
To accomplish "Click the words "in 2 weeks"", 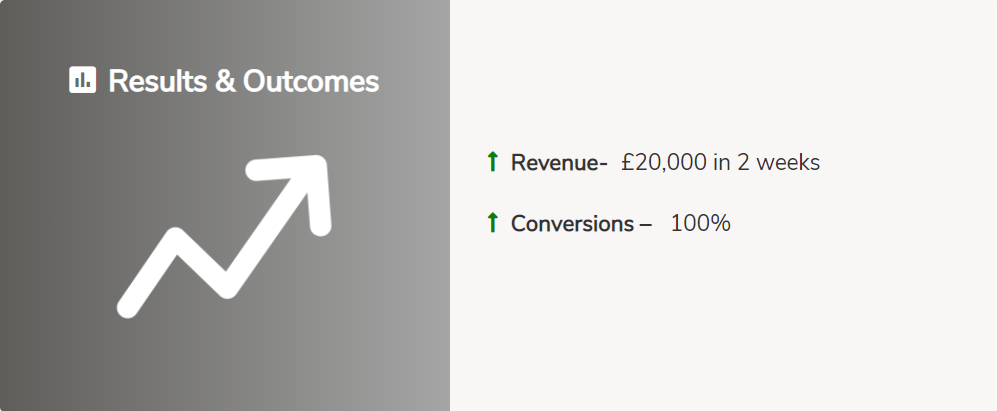I will (x=766, y=162).
